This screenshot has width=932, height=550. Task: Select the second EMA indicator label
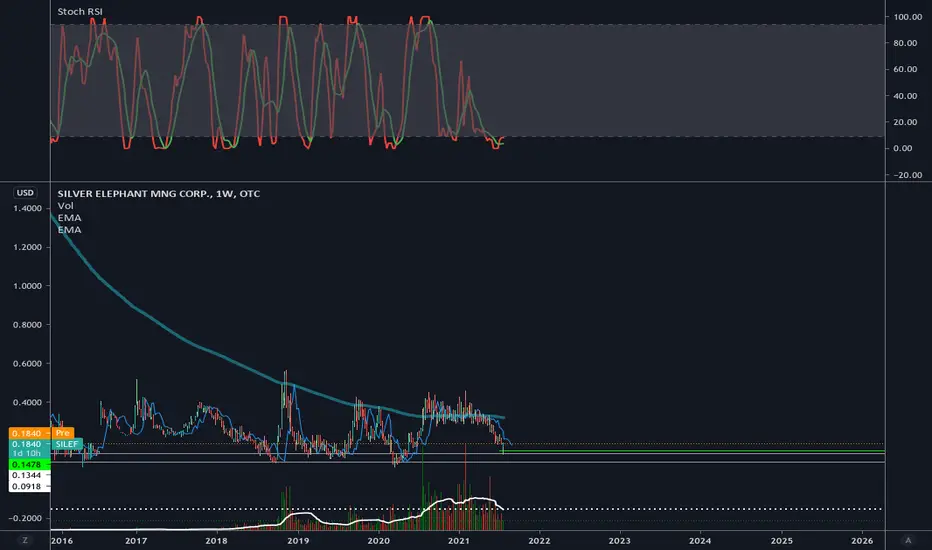click(70, 230)
